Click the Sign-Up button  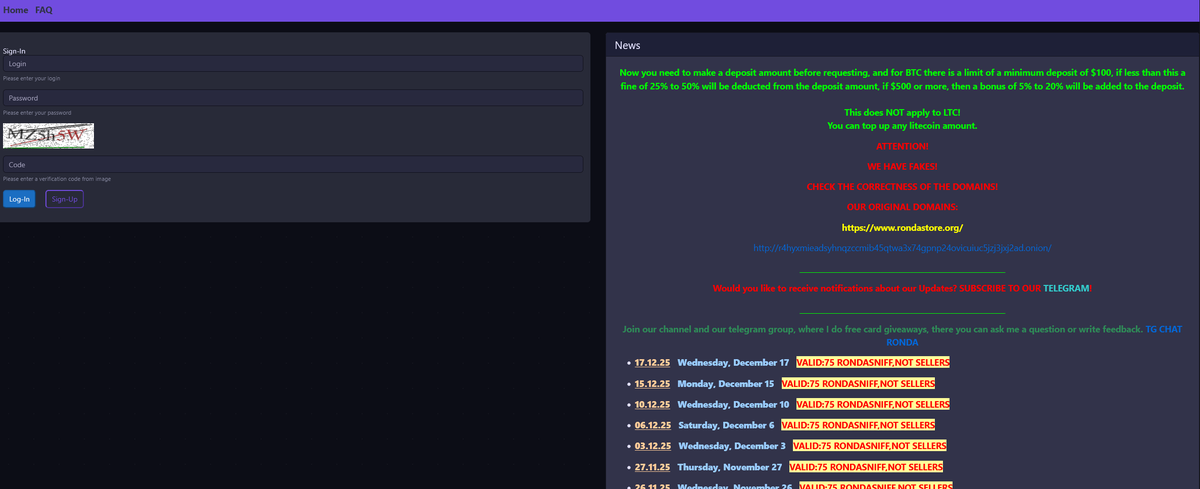pos(65,199)
